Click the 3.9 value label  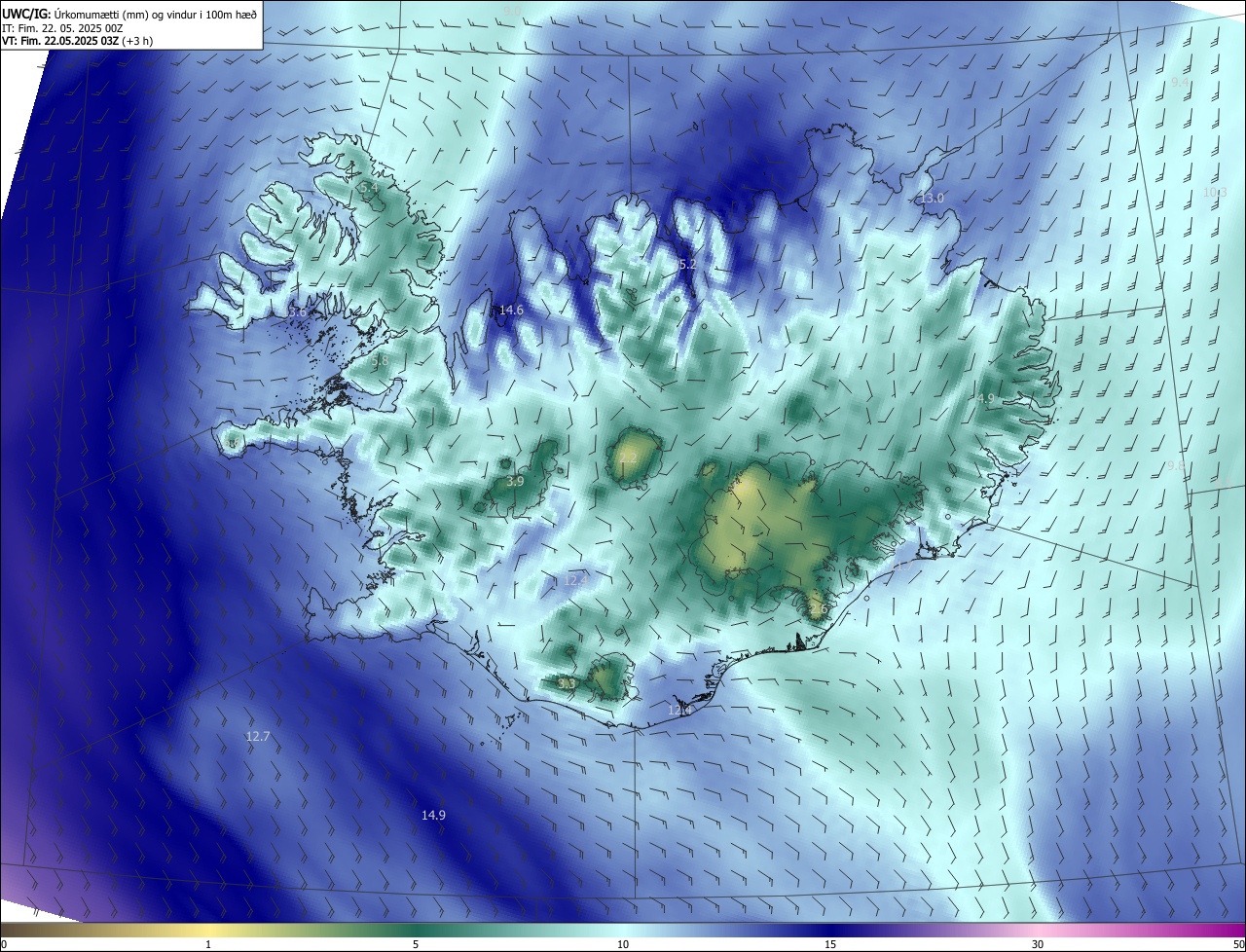click(x=515, y=481)
